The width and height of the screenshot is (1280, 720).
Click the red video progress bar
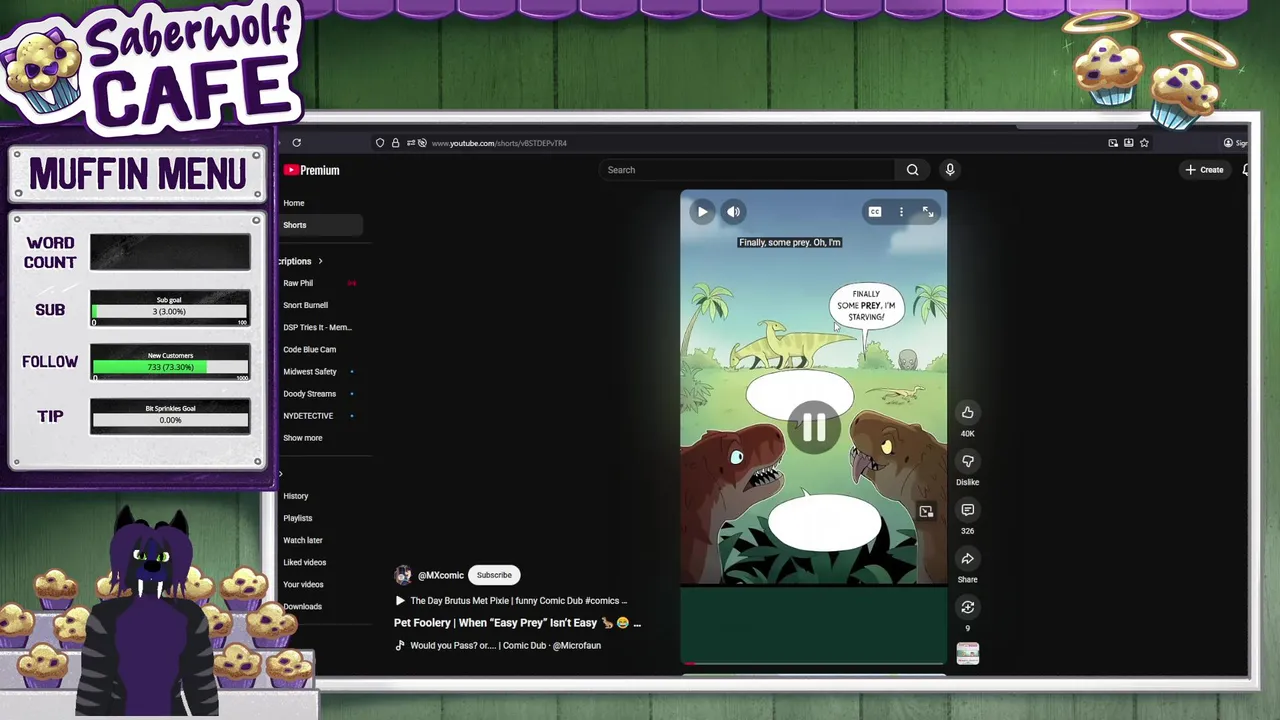[813, 663]
